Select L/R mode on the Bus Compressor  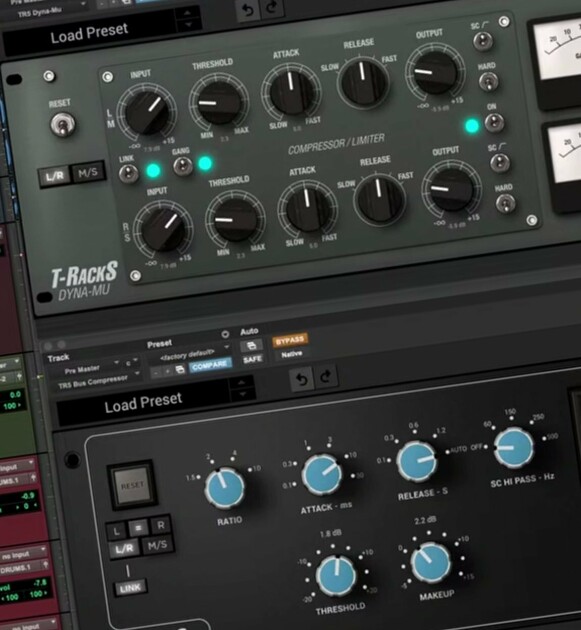[x=124, y=548]
